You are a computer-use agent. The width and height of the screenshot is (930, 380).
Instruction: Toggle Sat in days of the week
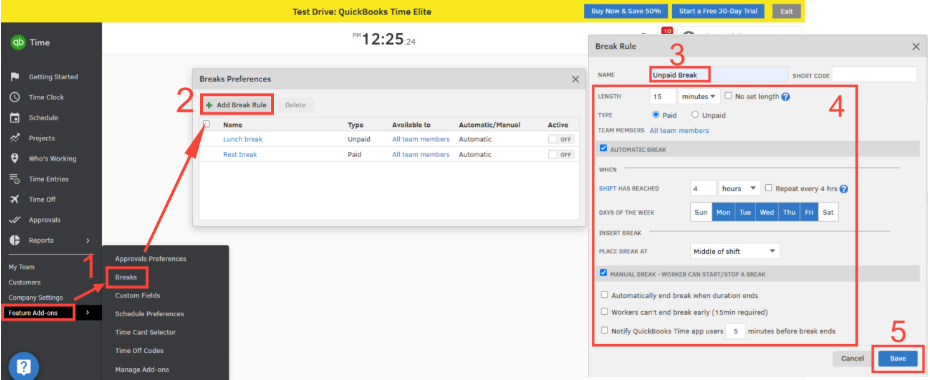tap(828, 212)
